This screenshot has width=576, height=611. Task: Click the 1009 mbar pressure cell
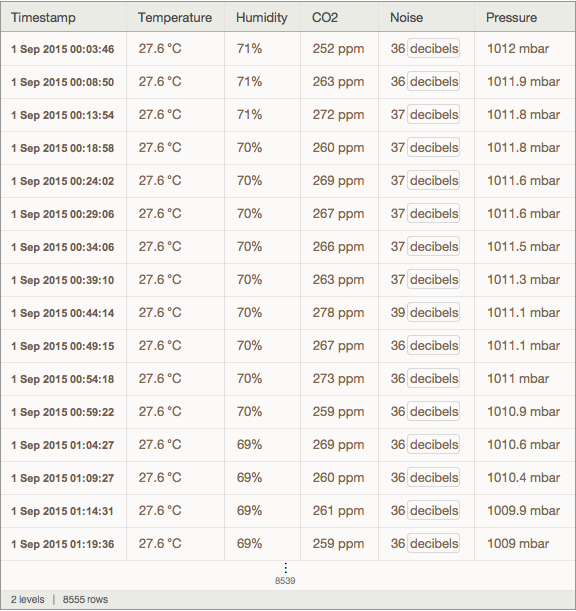pyautogui.click(x=518, y=544)
